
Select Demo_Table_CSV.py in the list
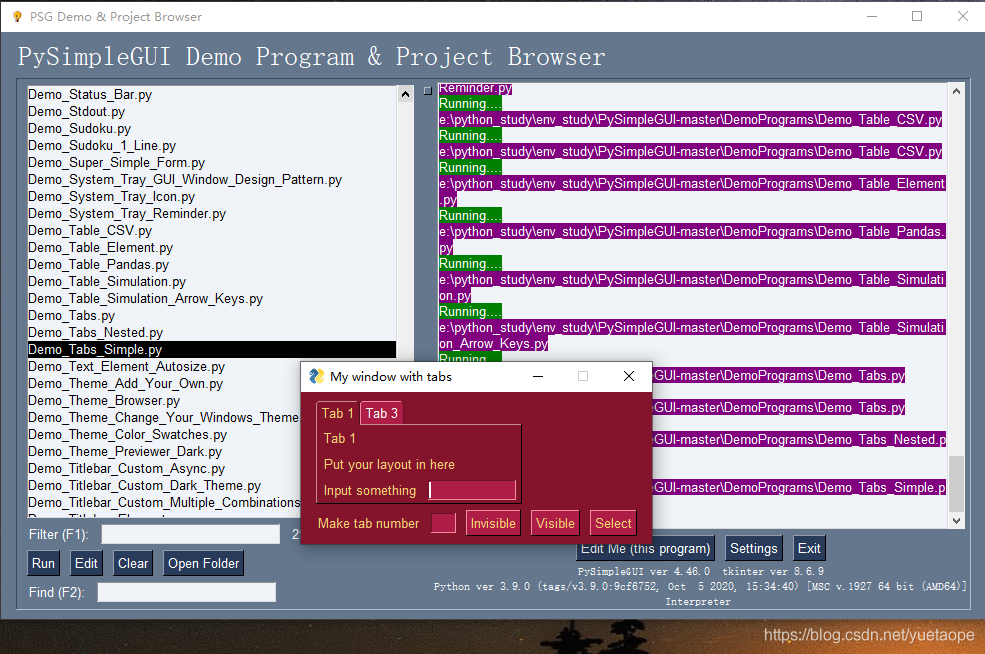click(212, 231)
